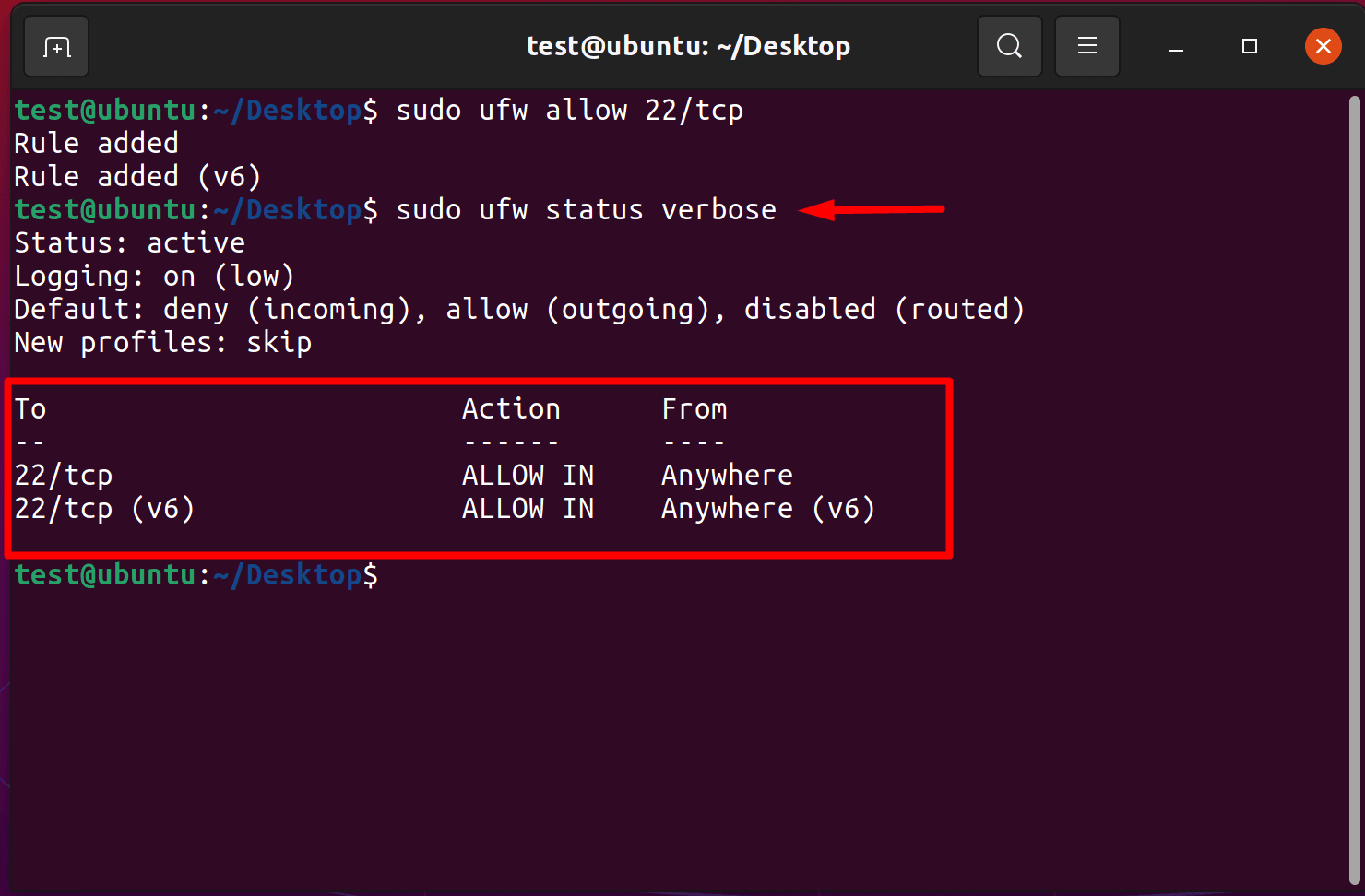1365x896 pixels.
Task: Select the Desktop path in the prompt
Action: 287,110
